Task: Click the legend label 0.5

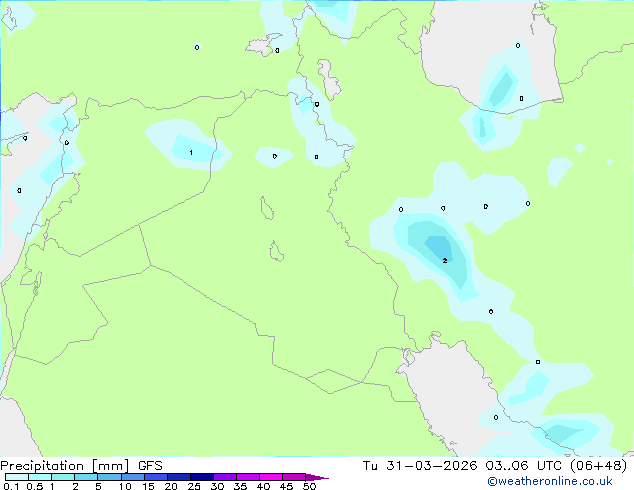Action: tap(35, 486)
